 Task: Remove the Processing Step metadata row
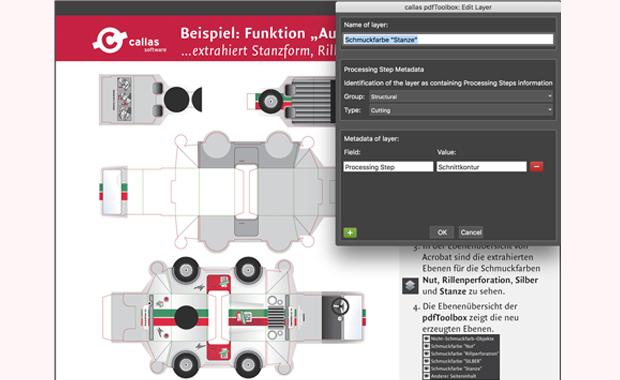coord(536,167)
